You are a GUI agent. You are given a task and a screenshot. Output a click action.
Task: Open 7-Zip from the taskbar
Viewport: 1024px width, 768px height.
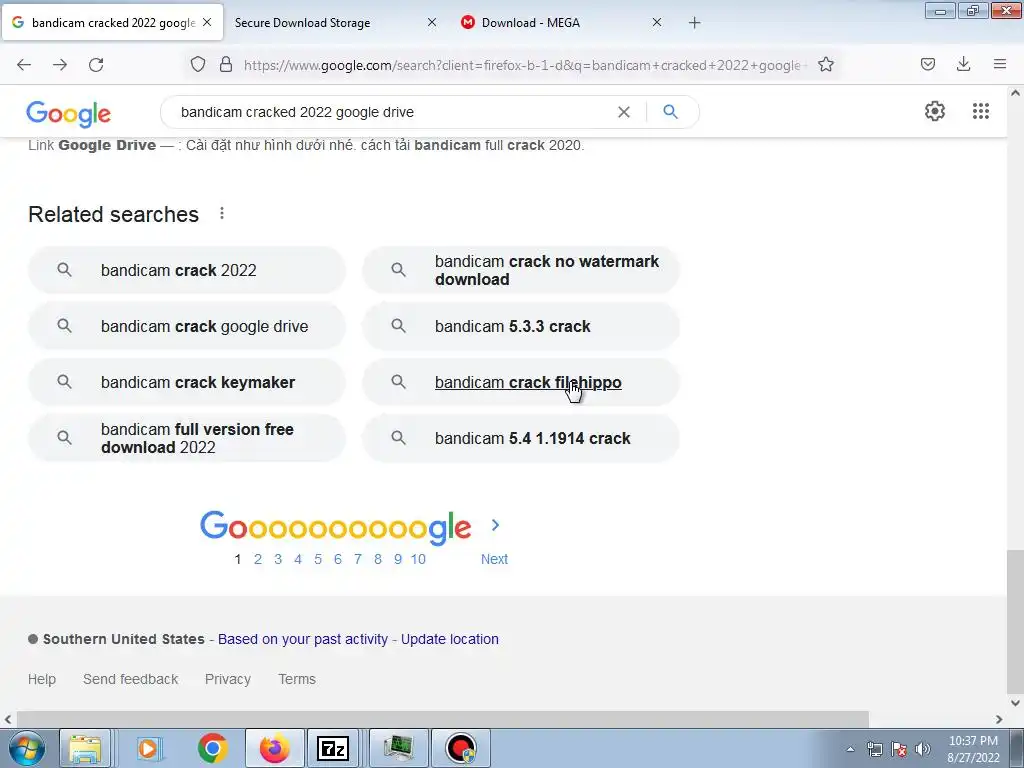click(x=332, y=748)
